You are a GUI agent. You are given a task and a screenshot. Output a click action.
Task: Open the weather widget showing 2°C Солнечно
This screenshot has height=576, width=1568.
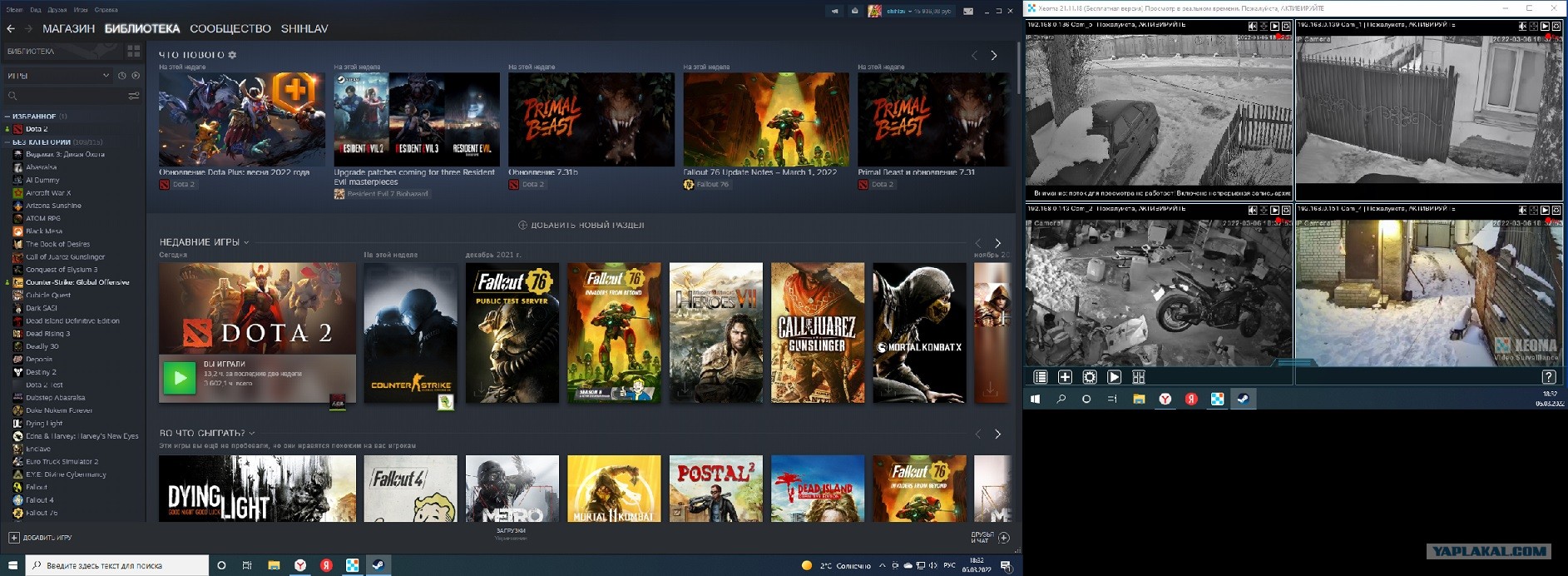[836, 566]
